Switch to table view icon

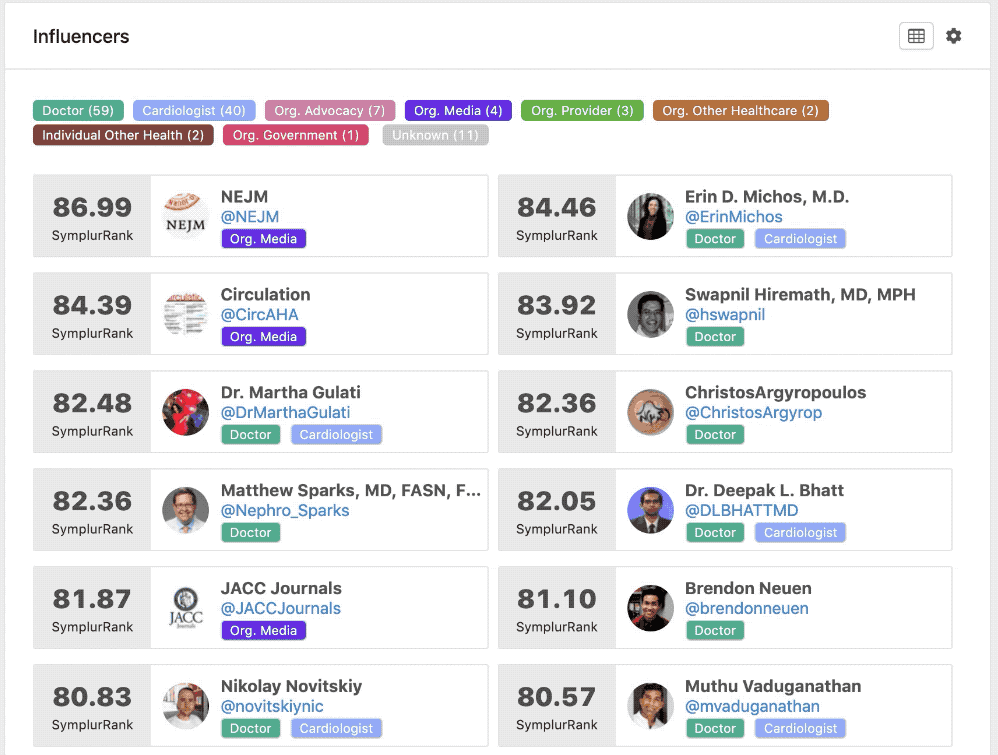[916, 36]
